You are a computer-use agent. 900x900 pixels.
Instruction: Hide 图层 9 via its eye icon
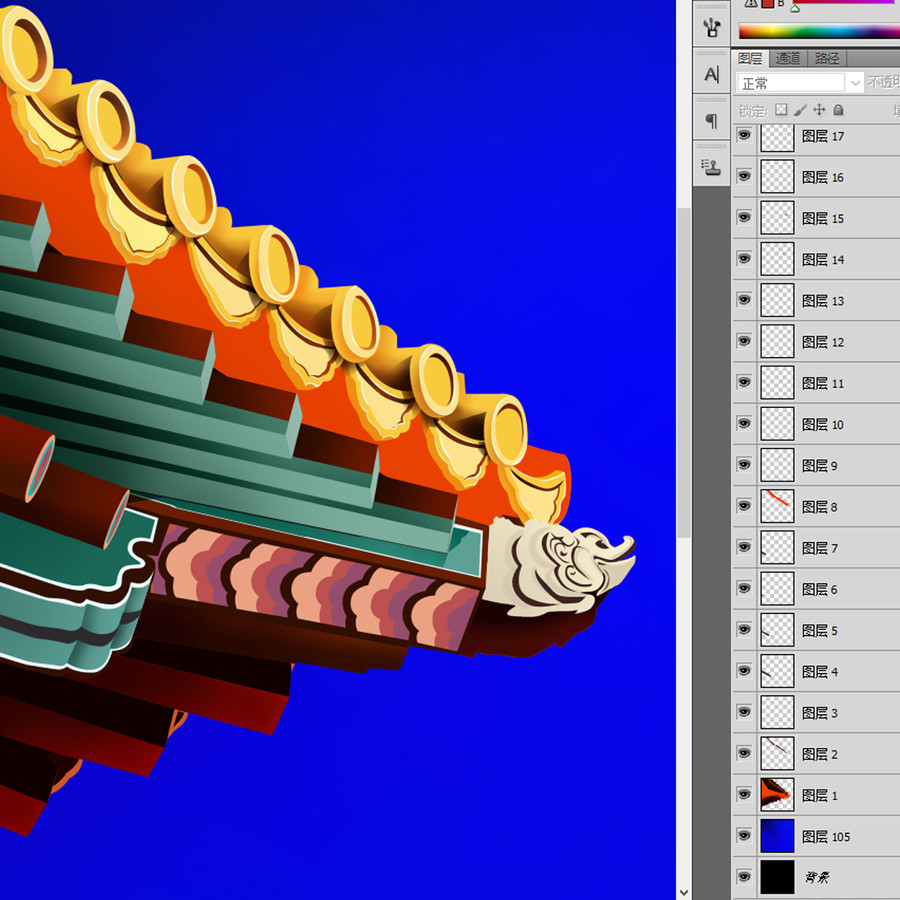[x=744, y=464]
